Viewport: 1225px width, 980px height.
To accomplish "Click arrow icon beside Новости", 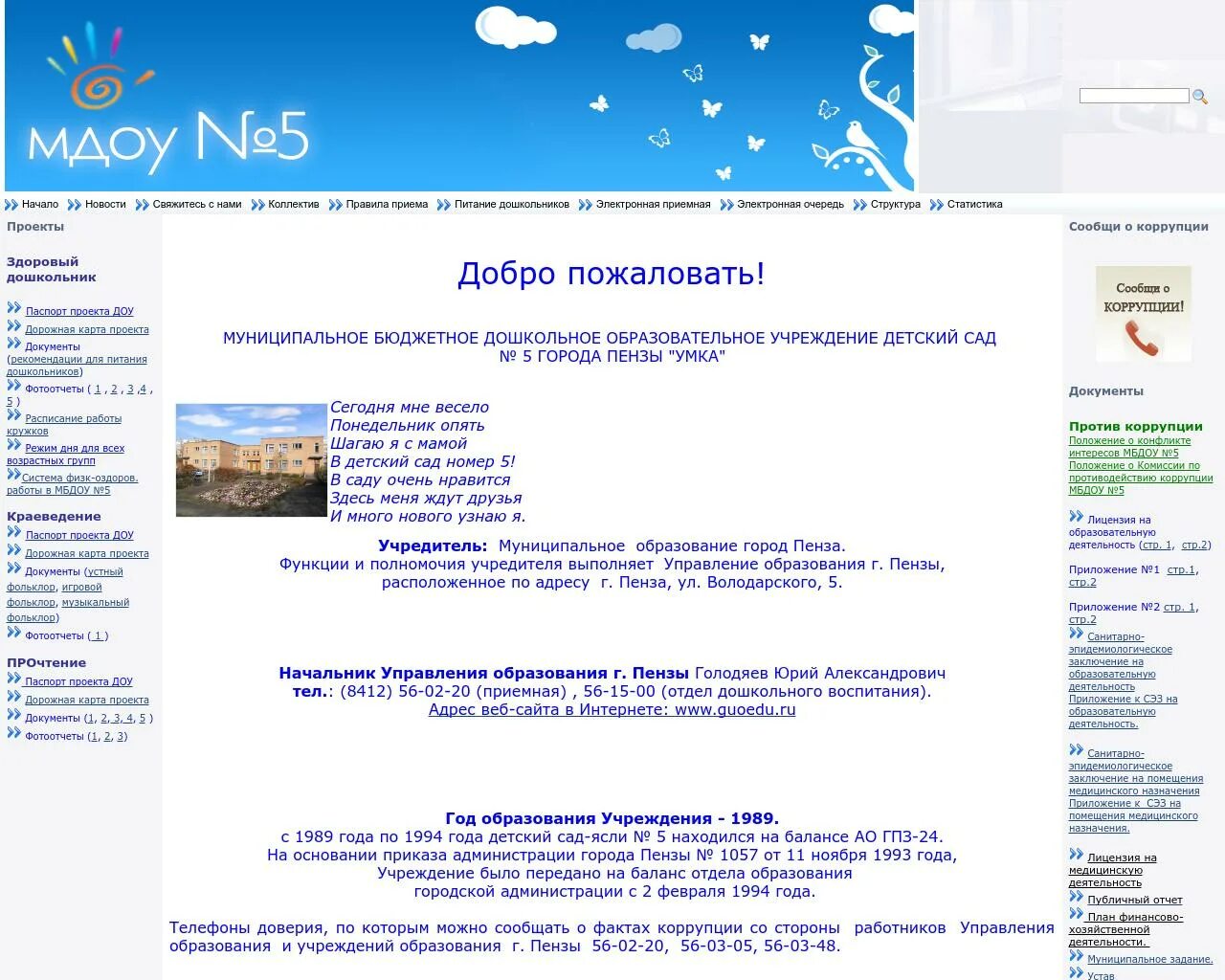I will pos(75,205).
